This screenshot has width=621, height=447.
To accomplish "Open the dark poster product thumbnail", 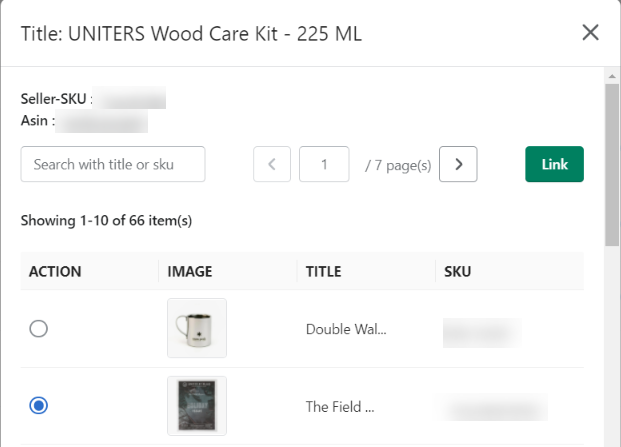I will point(197,406).
